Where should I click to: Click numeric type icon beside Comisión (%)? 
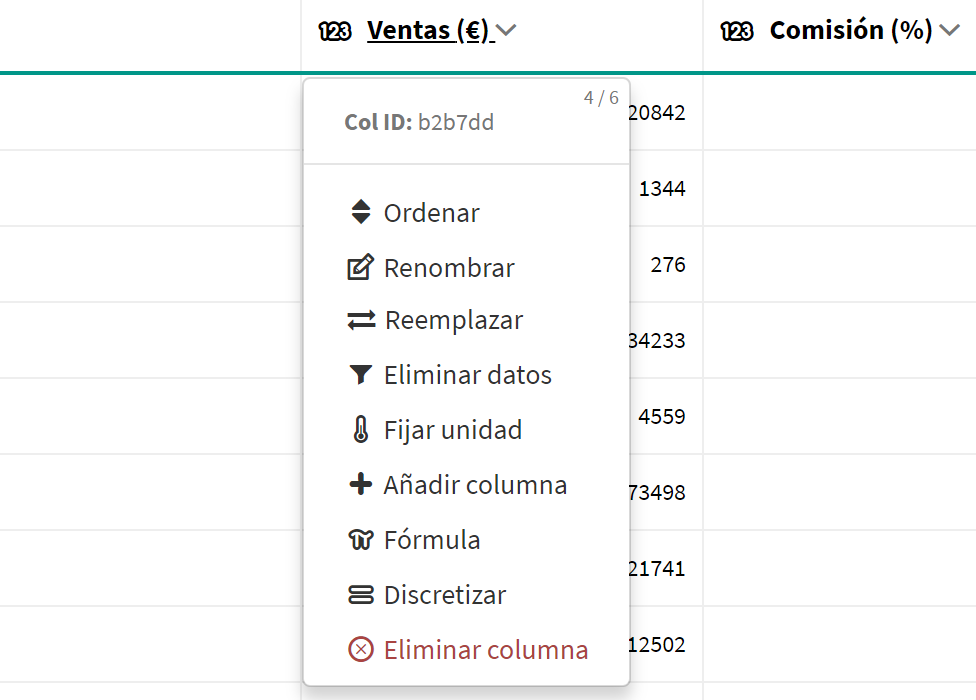[x=736, y=32]
